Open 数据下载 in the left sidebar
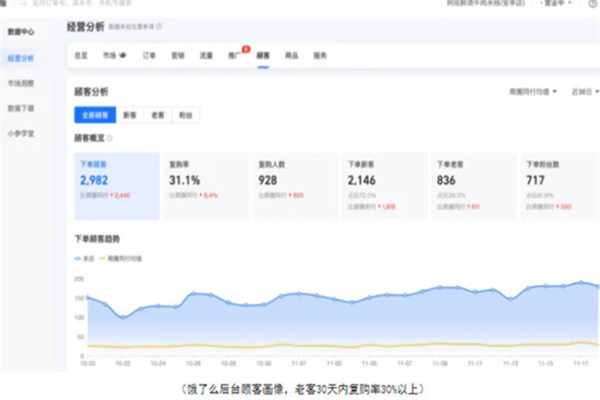 coord(21,107)
